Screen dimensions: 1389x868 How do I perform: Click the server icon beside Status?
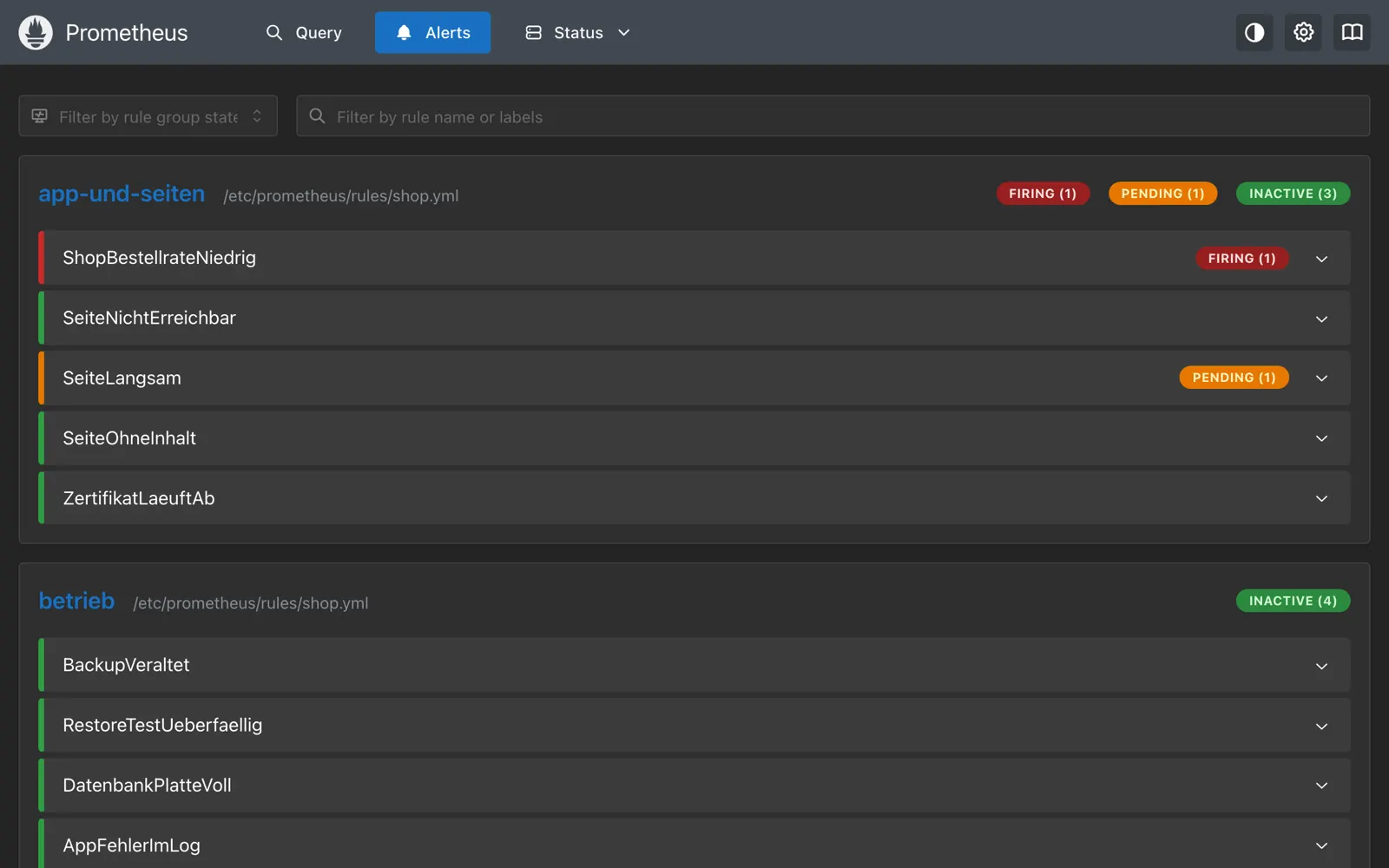[x=533, y=33]
